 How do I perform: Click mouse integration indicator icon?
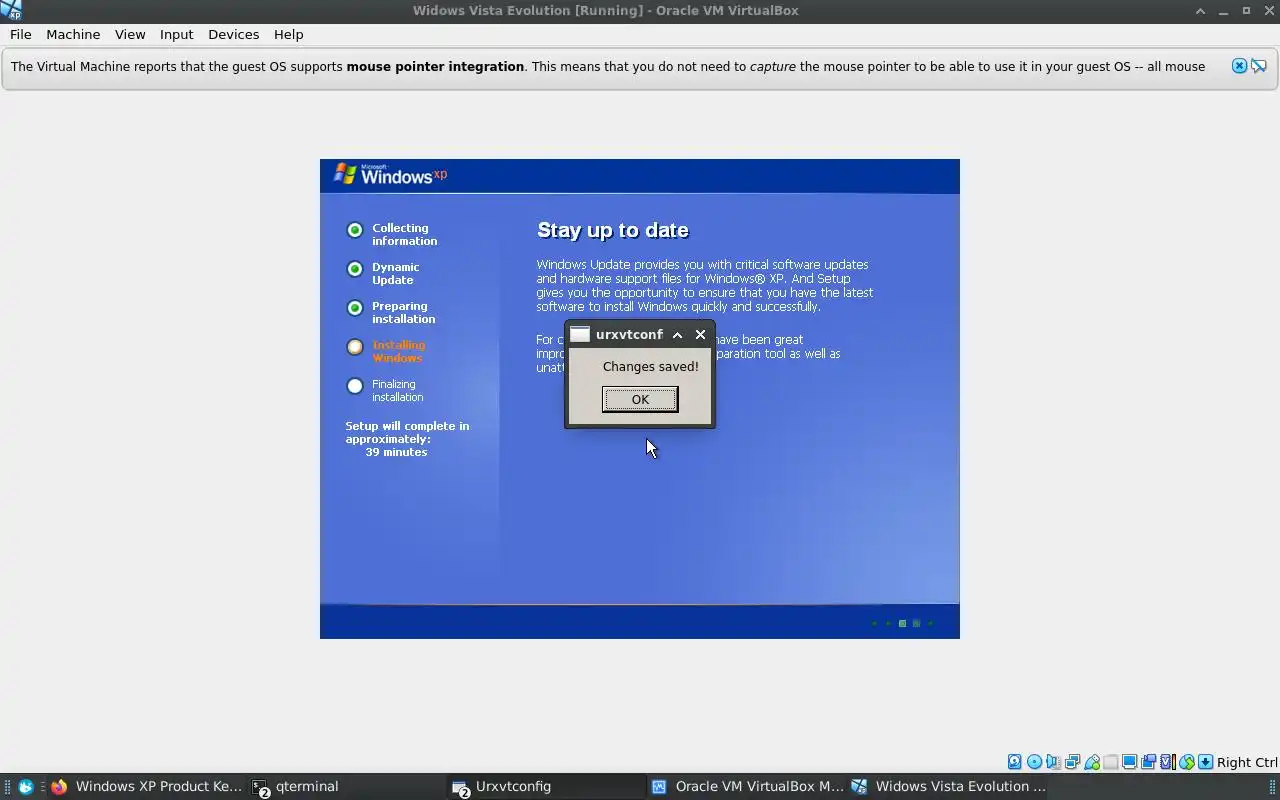tap(1186, 762)
